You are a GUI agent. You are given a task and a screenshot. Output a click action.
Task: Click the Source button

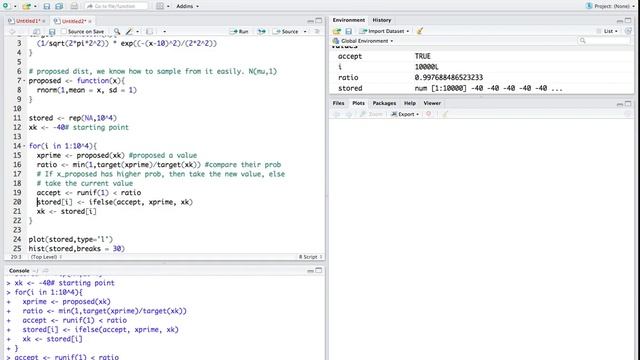point(286,31)
